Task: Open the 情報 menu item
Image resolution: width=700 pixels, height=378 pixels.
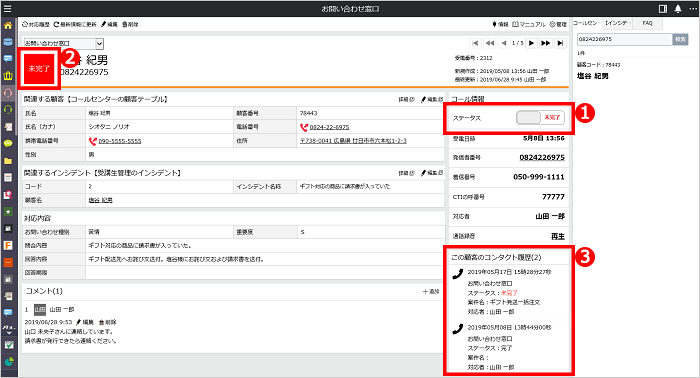Action: (x=500, y=25)
